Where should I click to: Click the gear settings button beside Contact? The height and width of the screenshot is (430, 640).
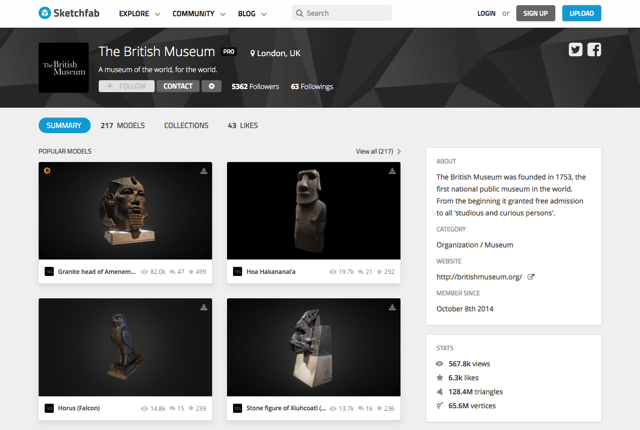click(211, 86)
